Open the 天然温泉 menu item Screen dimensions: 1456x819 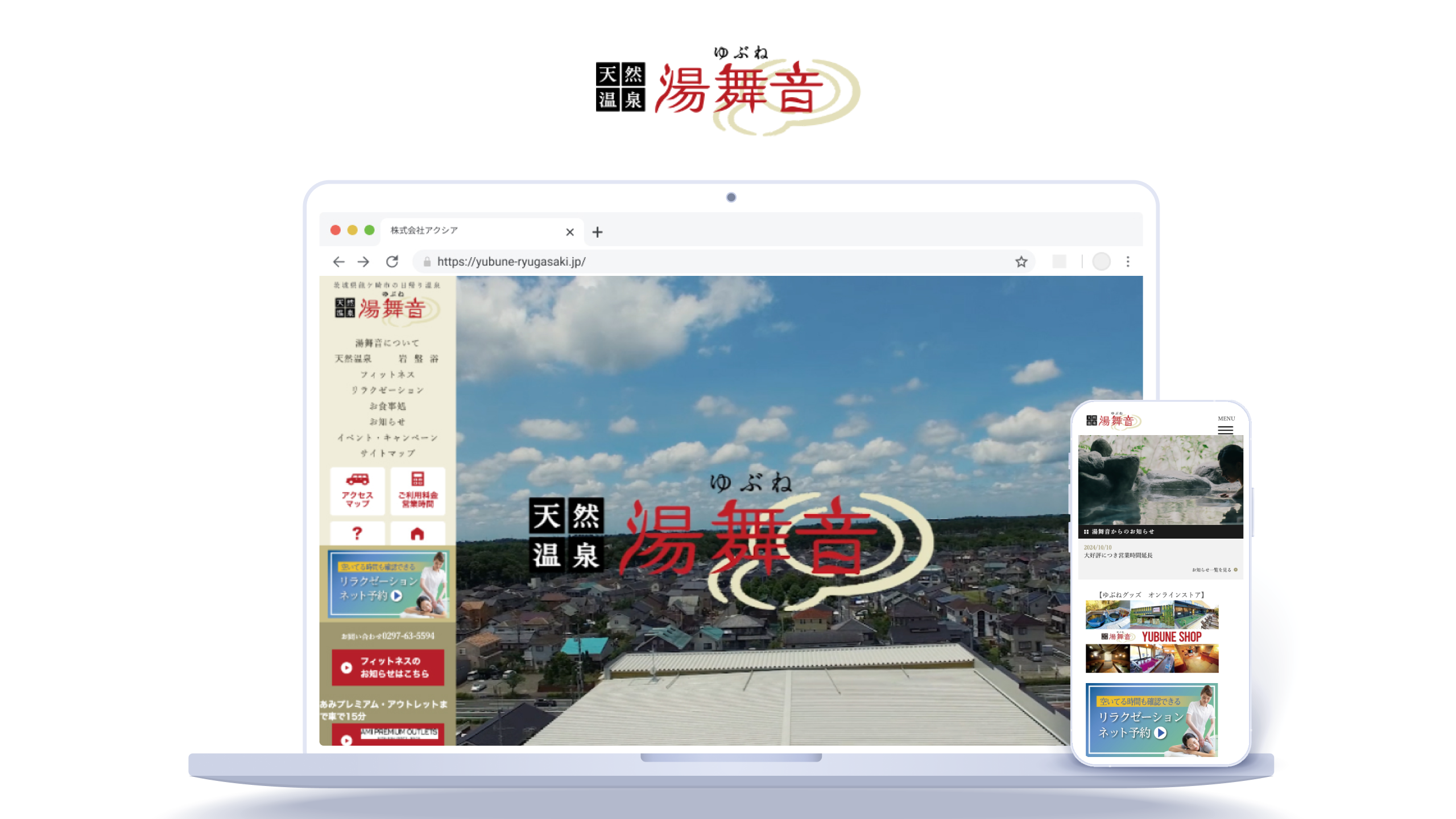point(353,359)
